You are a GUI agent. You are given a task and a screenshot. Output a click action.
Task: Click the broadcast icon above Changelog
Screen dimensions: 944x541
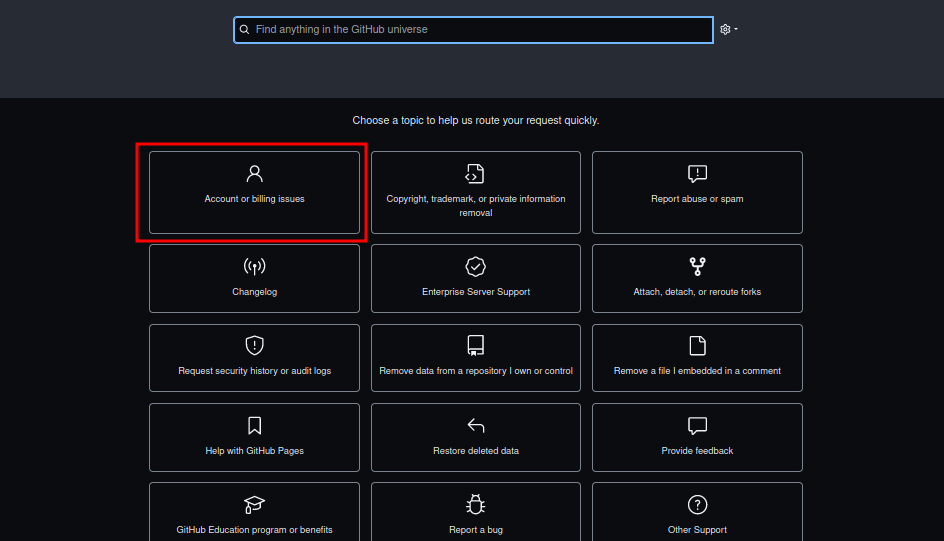point(255,267)
